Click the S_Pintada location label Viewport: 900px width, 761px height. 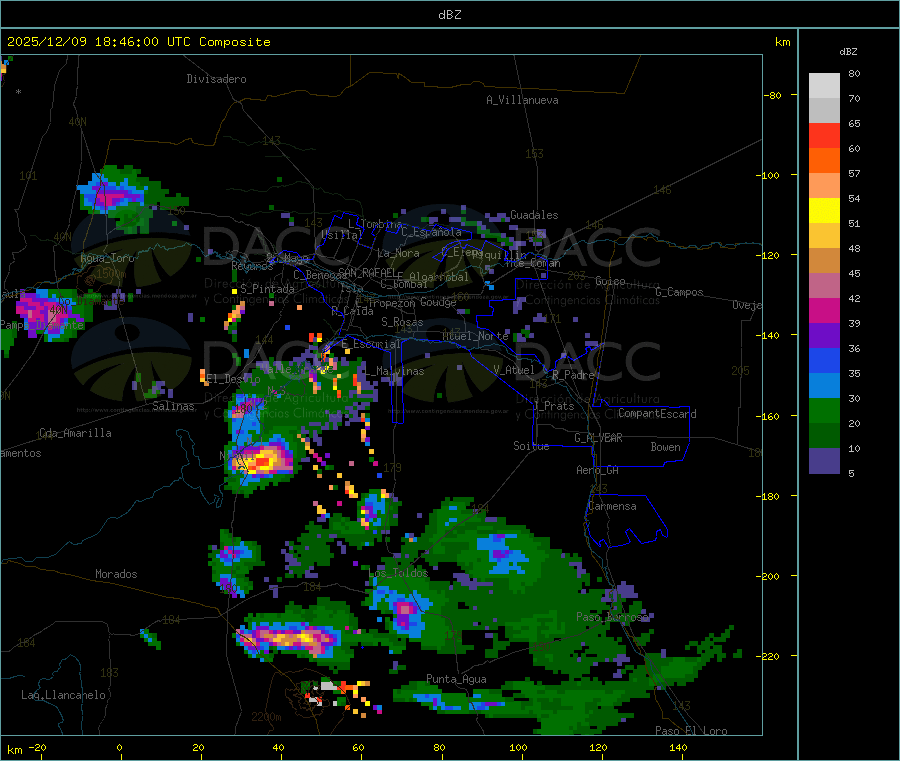click(267, 289)
